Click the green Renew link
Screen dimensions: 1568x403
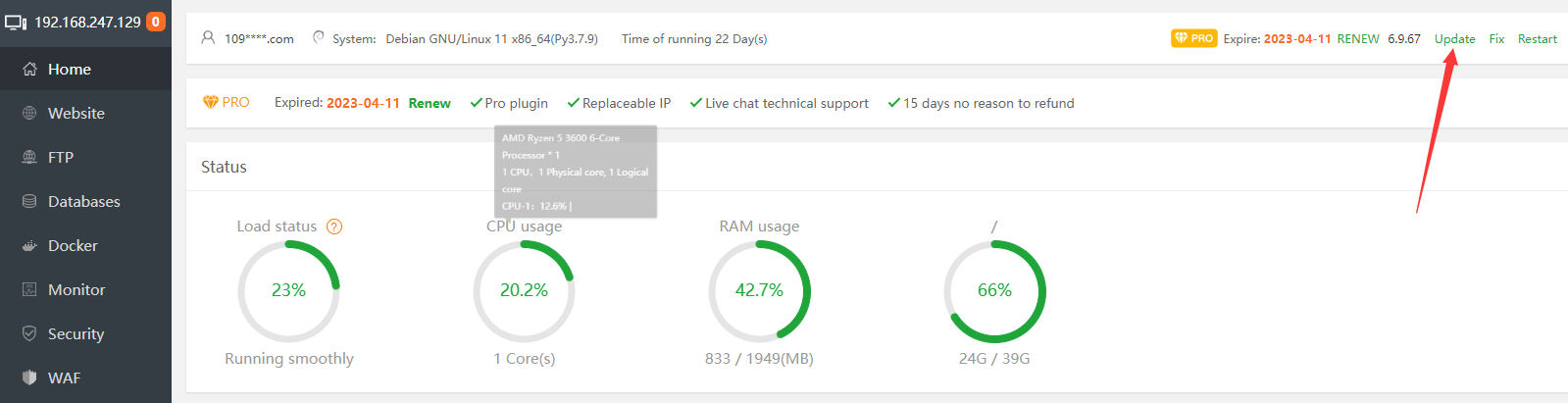pos(430,103)
